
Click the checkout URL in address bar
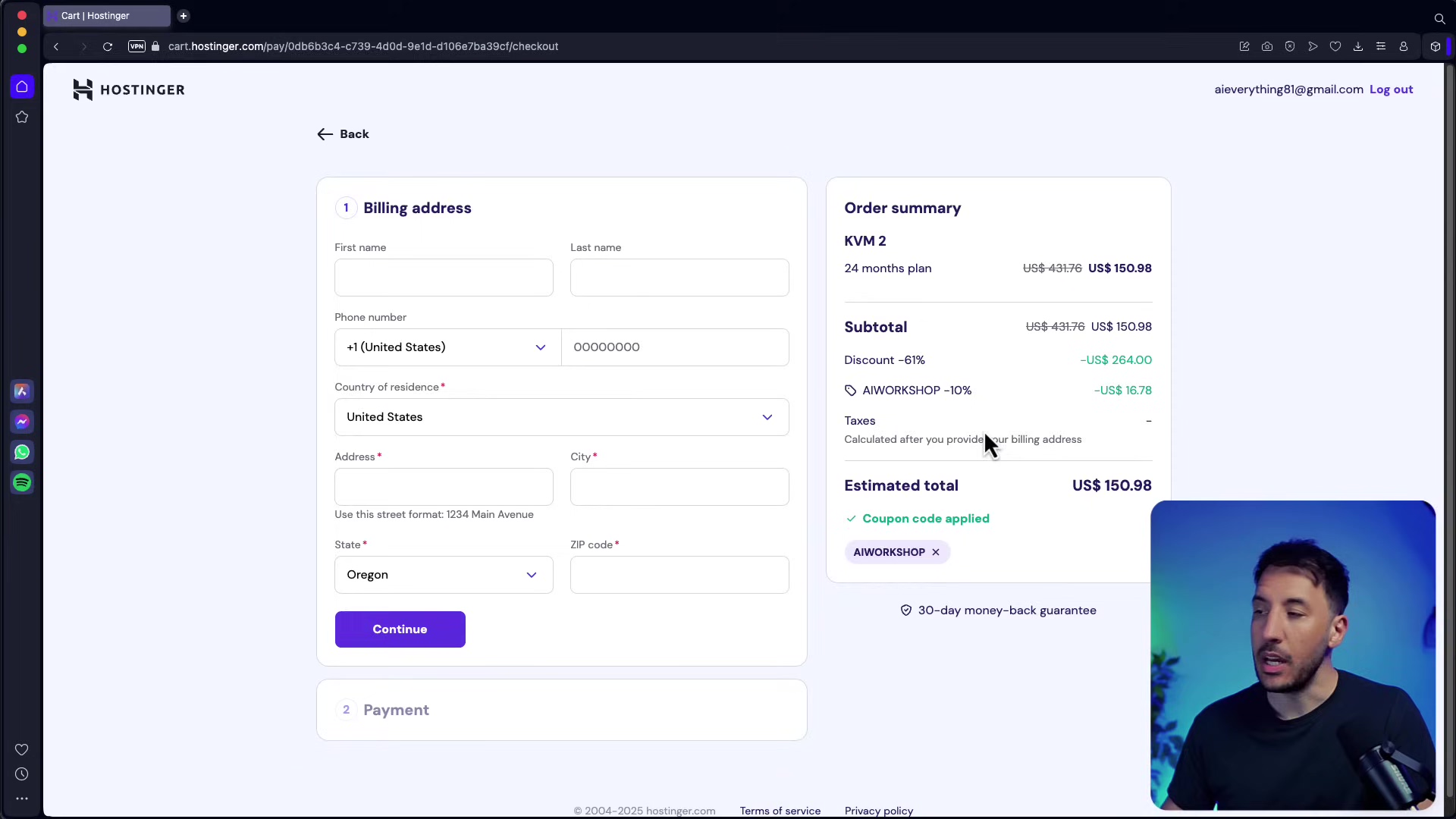[363, 46]
